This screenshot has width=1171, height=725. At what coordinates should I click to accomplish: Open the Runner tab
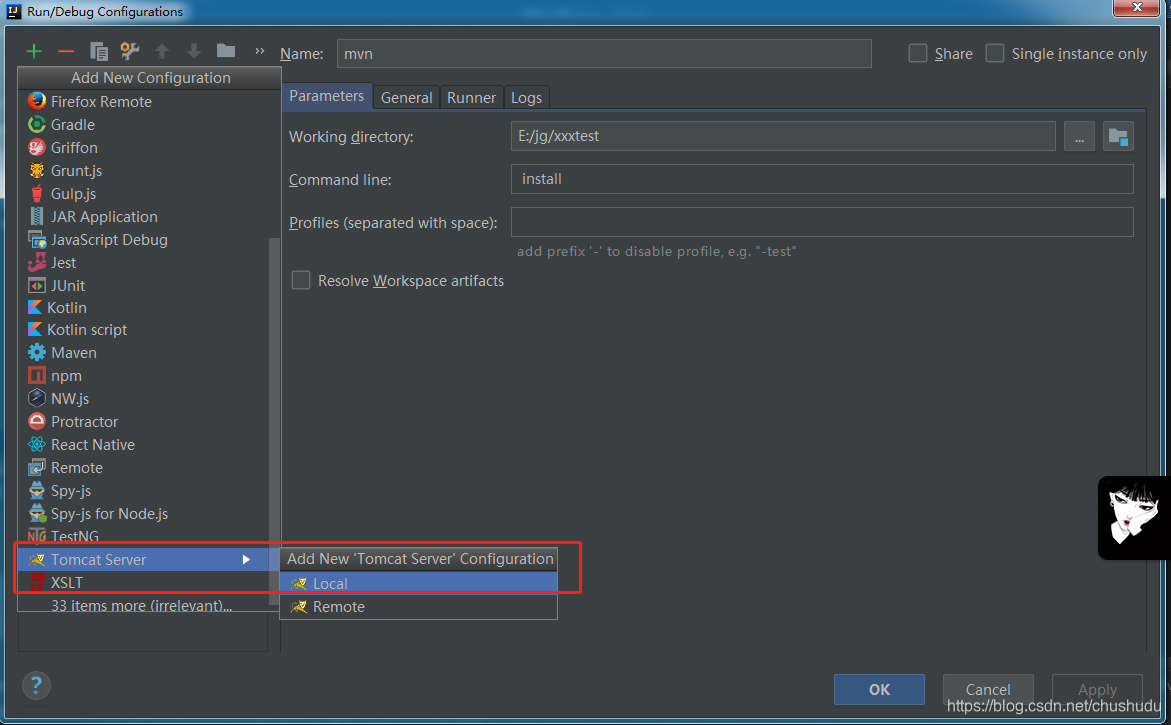pos(471,98)
